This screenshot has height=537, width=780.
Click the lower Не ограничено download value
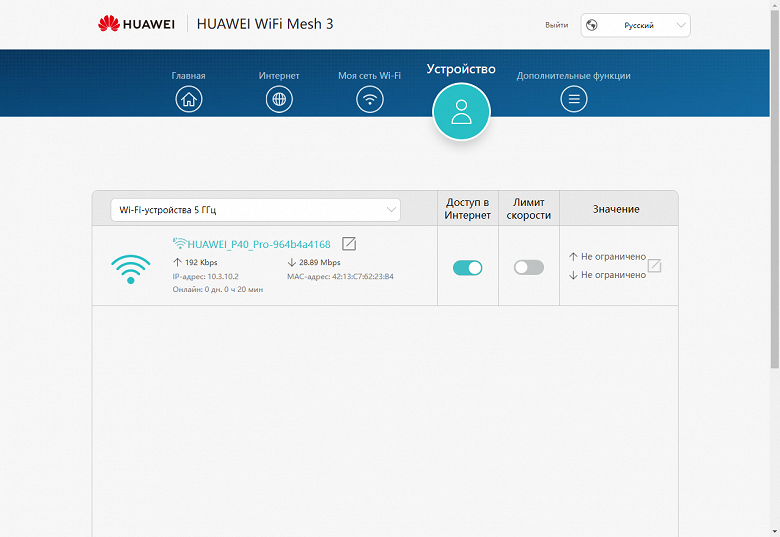[613, 275]
